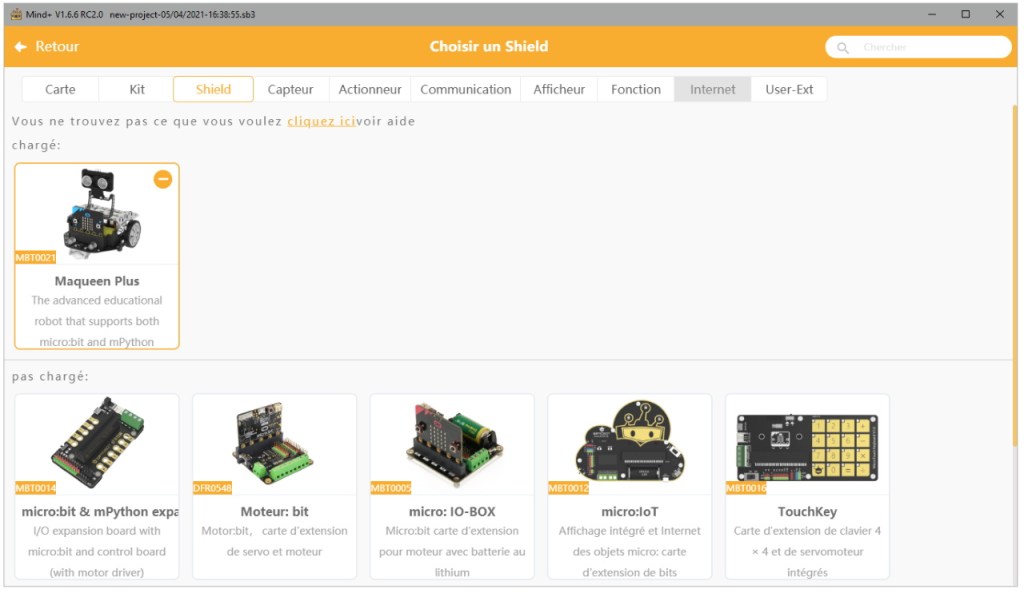Click the Mind+ logo in the title bar
The image size is (1024, 593).
17,14
